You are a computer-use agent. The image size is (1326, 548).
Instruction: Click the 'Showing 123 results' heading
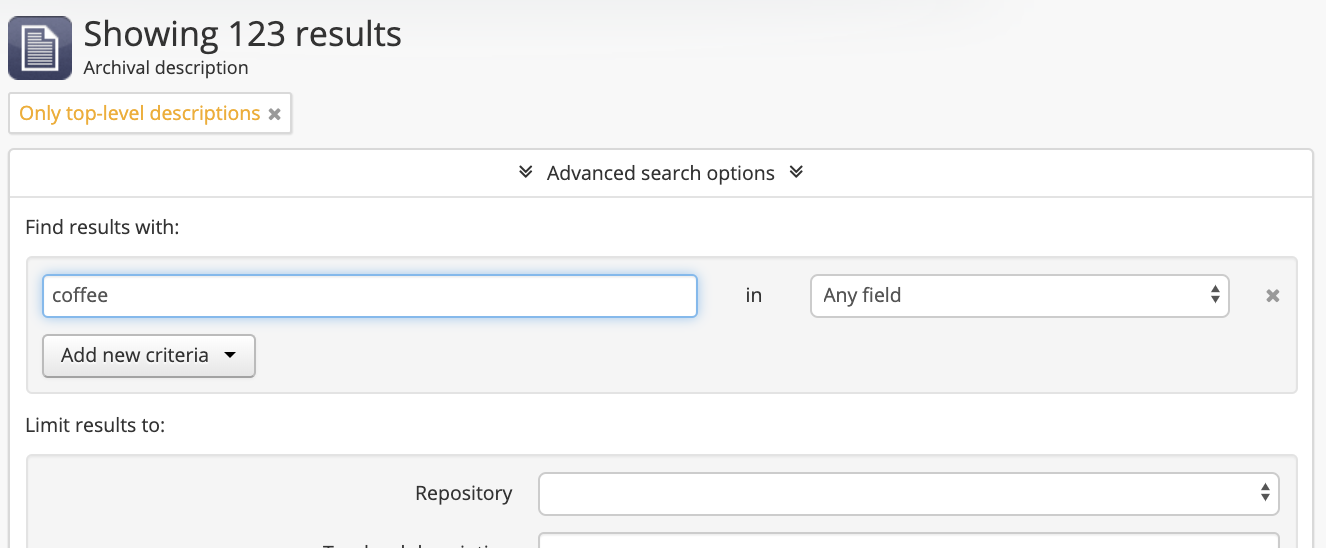pyautogui.click(x=243, y=34)
